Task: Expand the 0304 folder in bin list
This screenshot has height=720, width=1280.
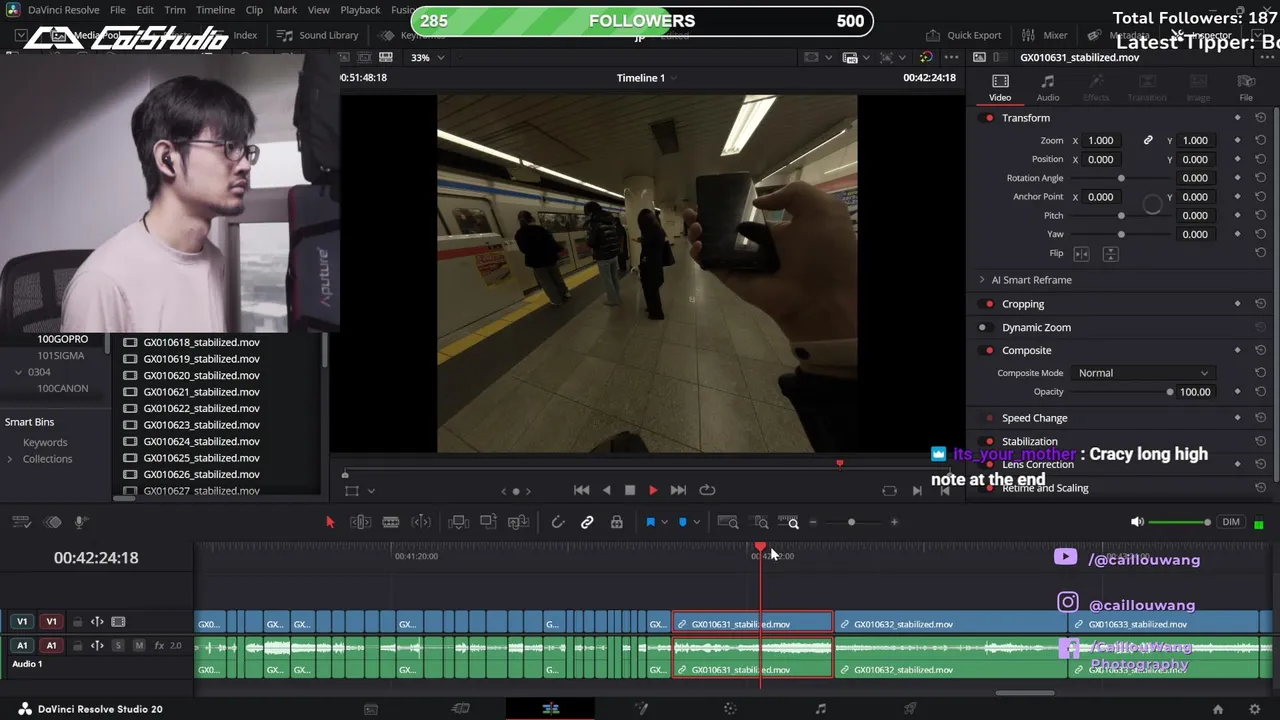Action: point(18,372)
